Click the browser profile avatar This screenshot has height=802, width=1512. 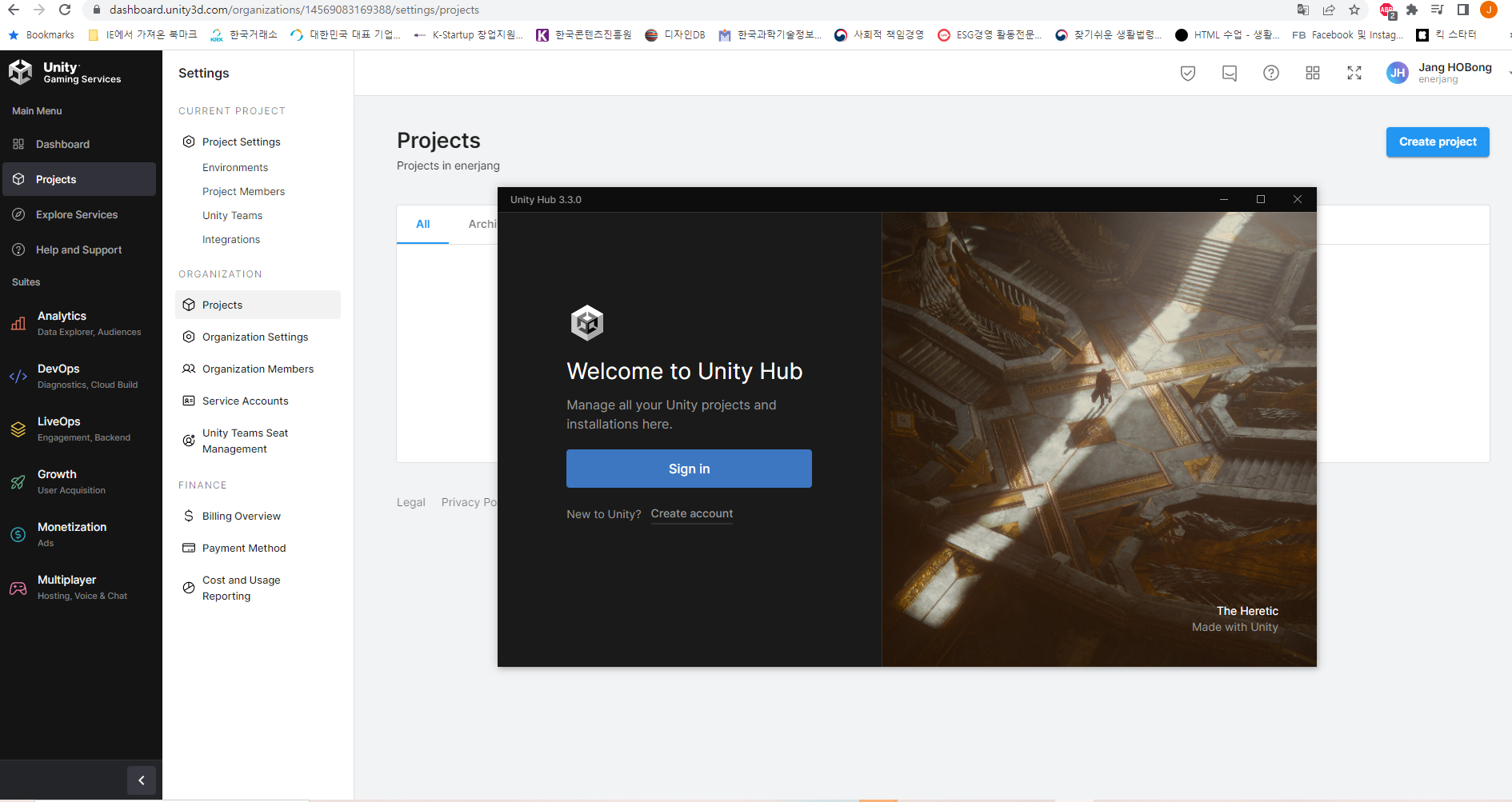click(1489, 10)
